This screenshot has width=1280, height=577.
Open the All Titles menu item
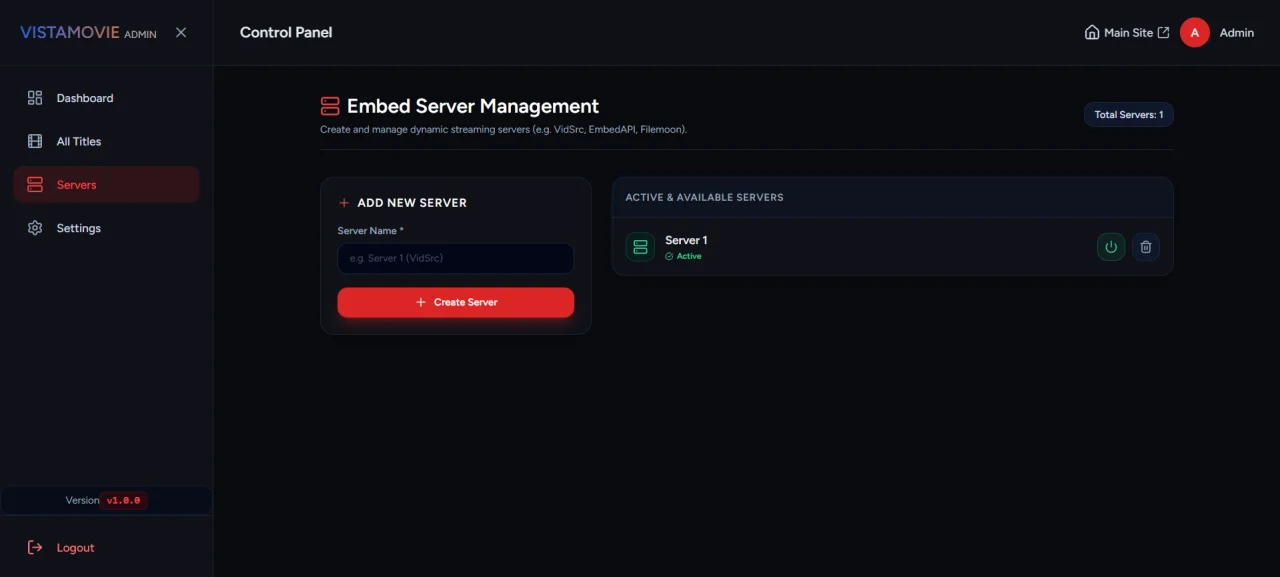[106, 141]
